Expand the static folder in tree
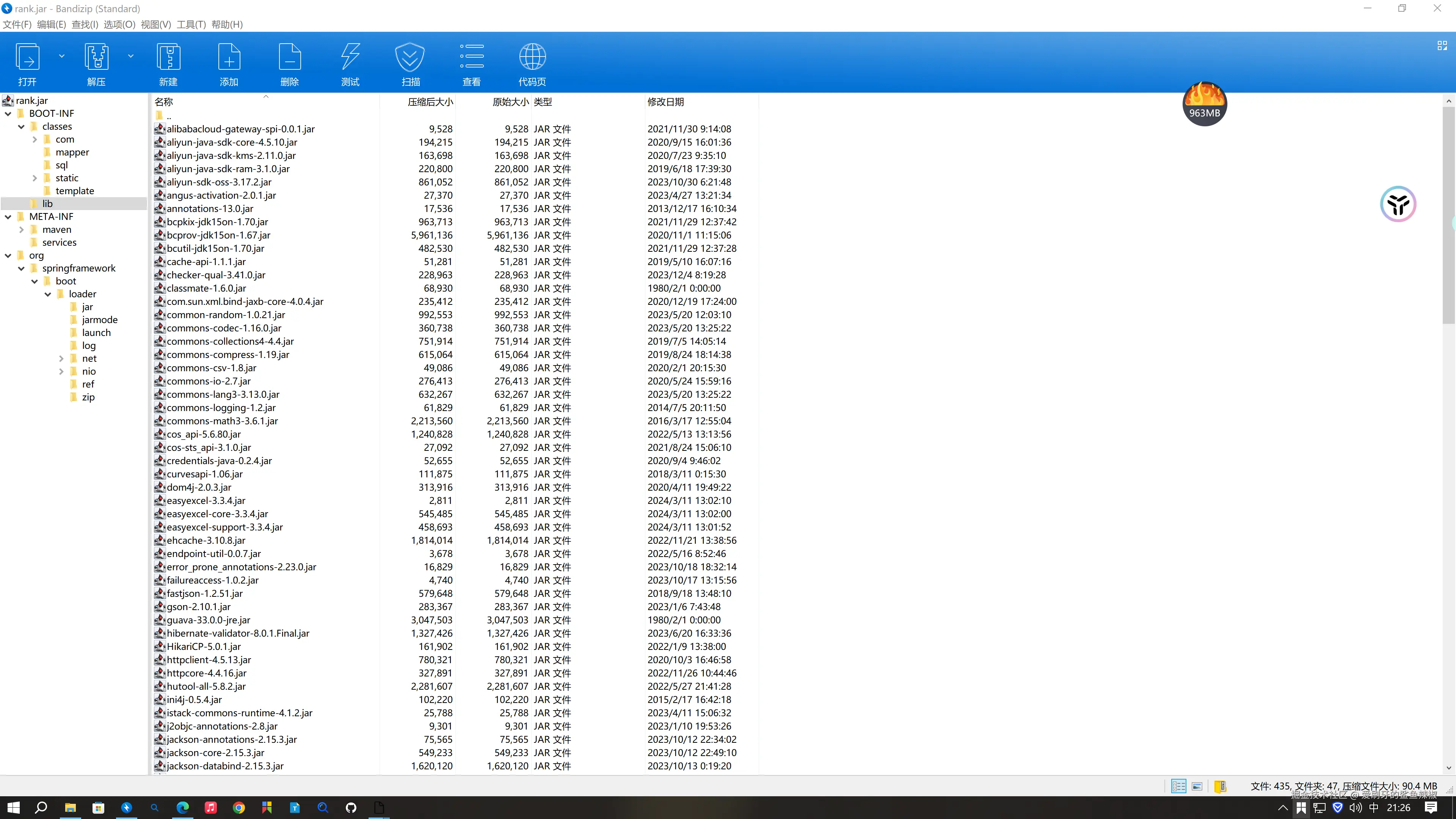This screenshot has height=819, width=1456. pyautogui.click(x=35, y=178)
